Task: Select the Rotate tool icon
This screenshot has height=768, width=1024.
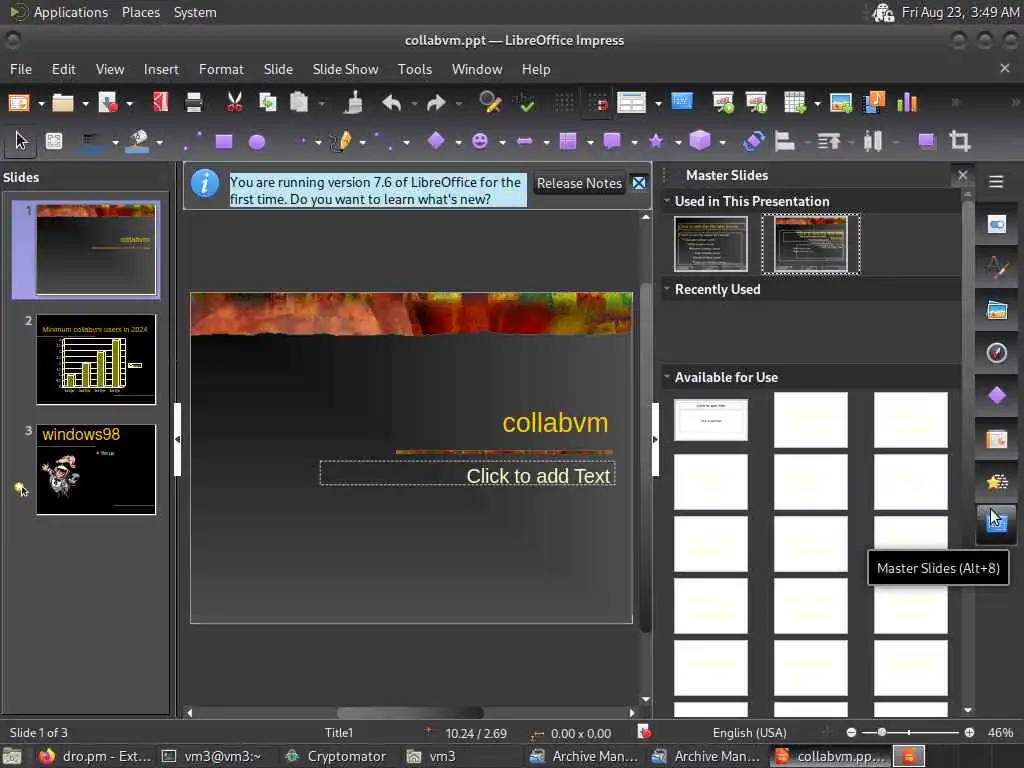Action: 753,141
